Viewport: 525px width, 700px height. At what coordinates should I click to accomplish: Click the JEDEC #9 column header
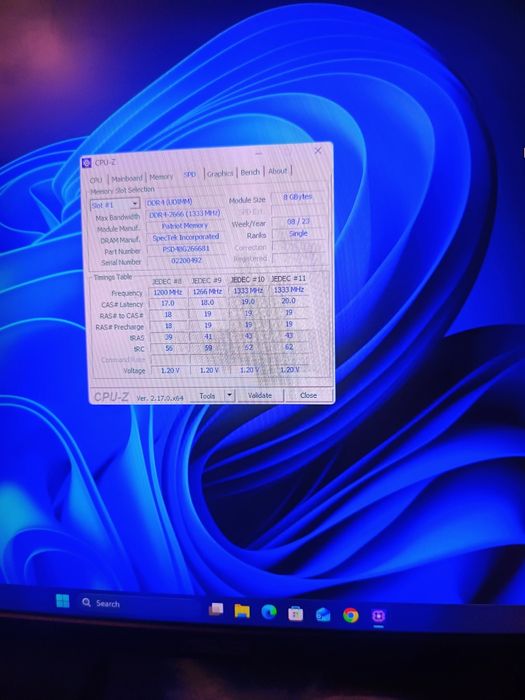coord(206,280)
